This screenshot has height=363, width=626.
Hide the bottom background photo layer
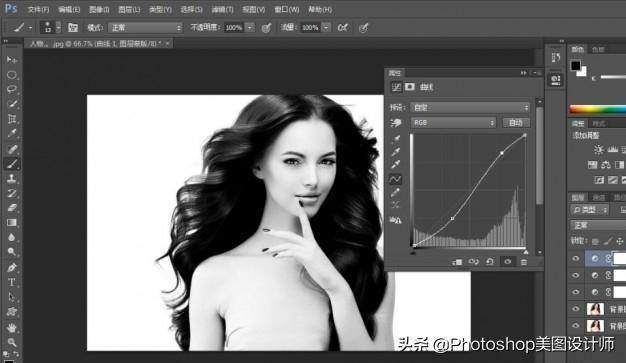(575, 325)
